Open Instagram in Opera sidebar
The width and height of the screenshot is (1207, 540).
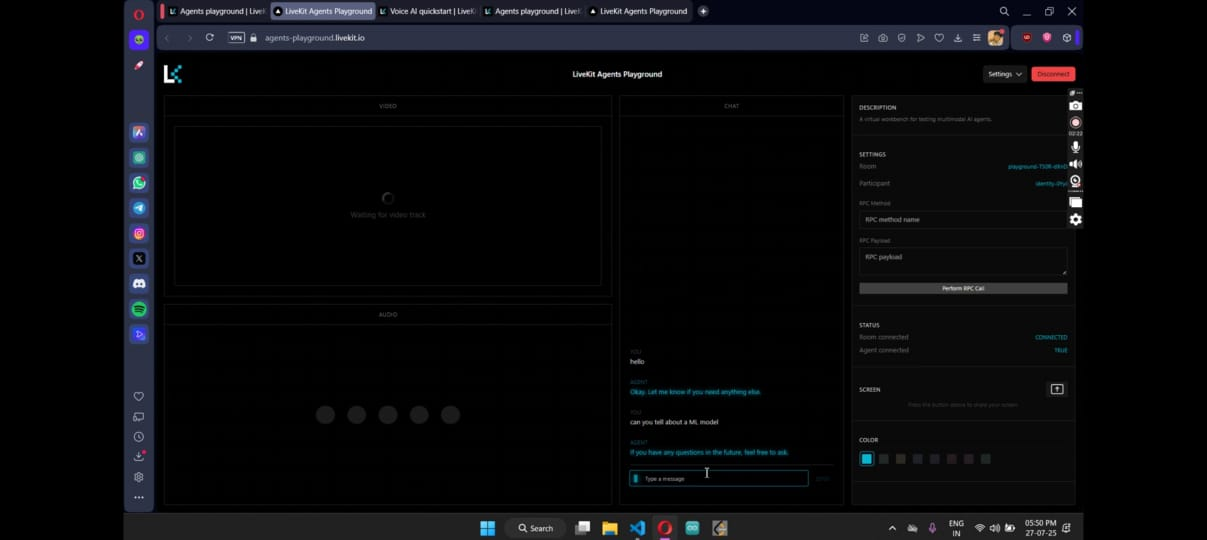139,233
